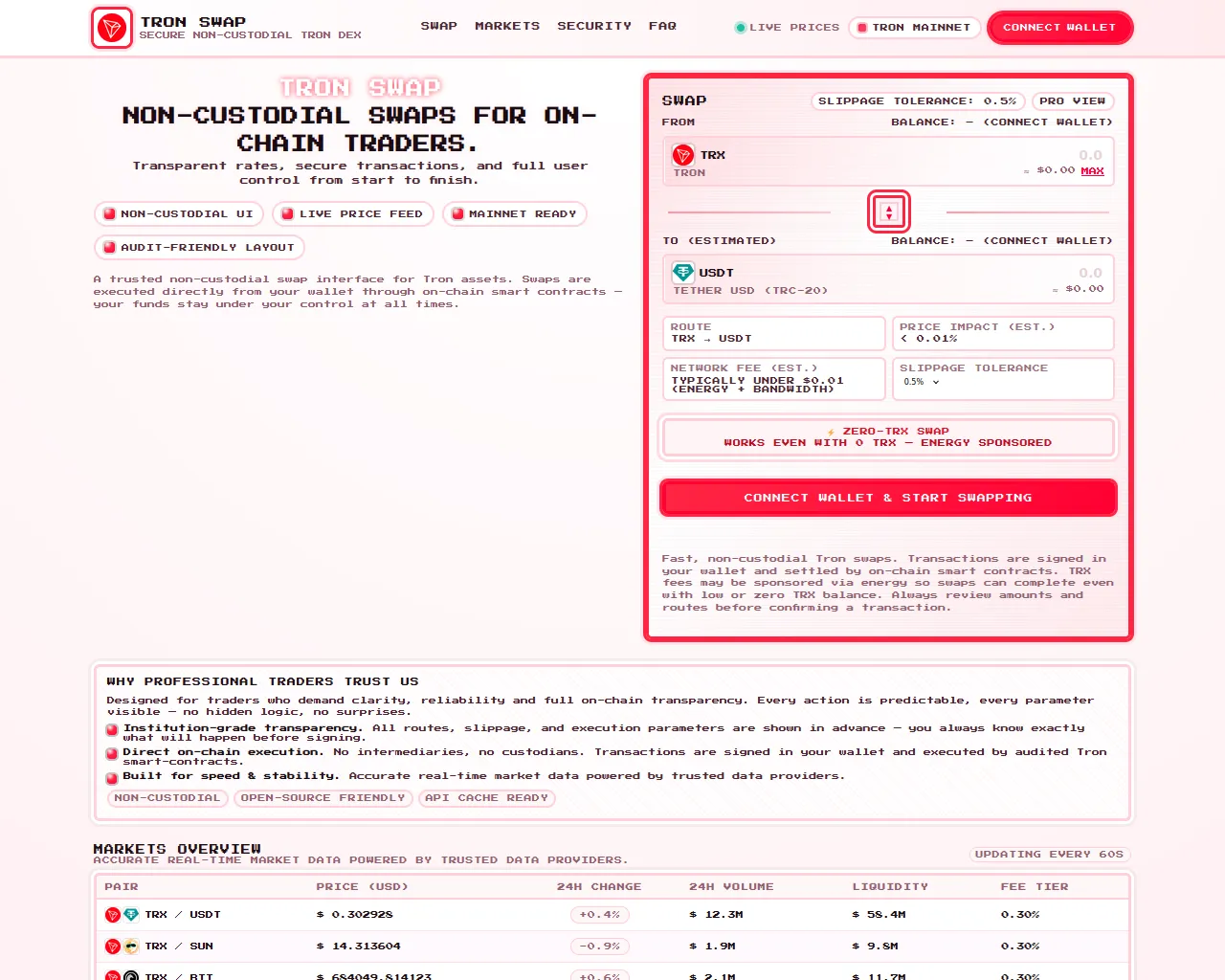The image size is (1225, 980).
Task: Click the Non-Custodial tag under trust section
Action: (167, 798)
